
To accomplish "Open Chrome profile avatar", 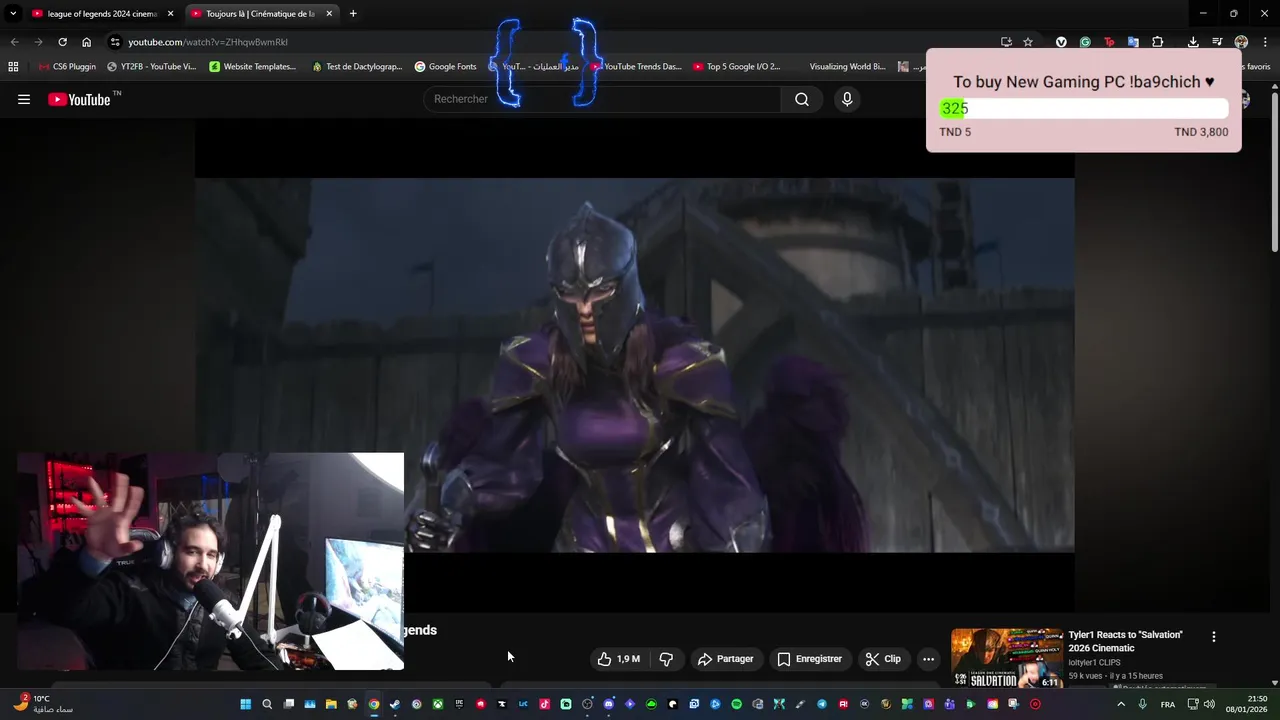I will [x=1241, y=42].
